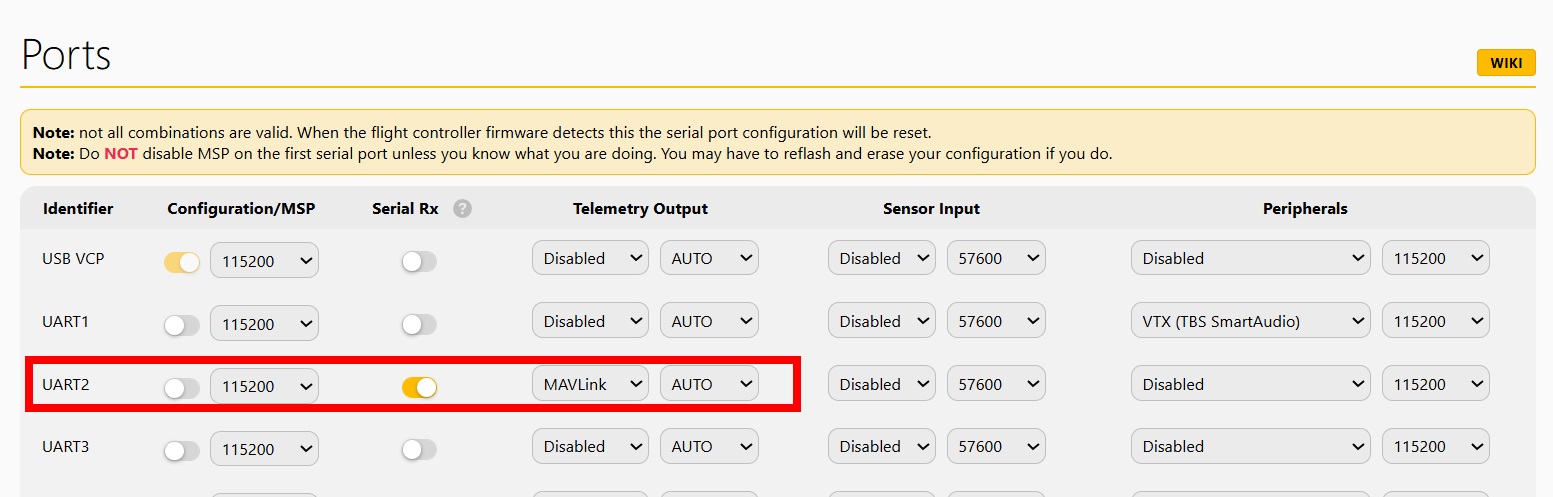Enable Serial Rx on UART1
Viewport: 1553px width, 497px height.
point(419,324)
